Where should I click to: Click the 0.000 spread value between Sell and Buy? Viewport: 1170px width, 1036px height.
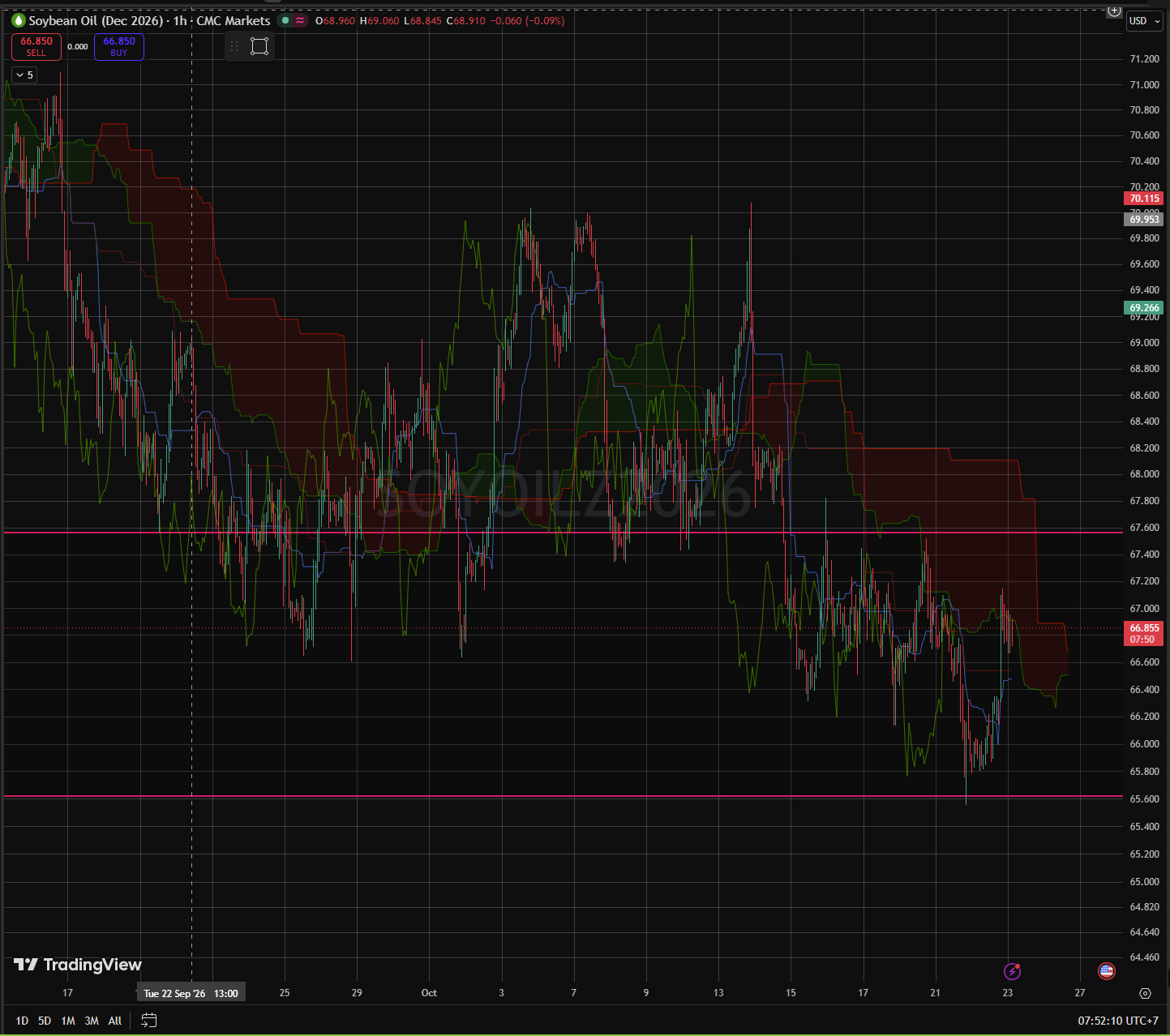pos(78,47)
